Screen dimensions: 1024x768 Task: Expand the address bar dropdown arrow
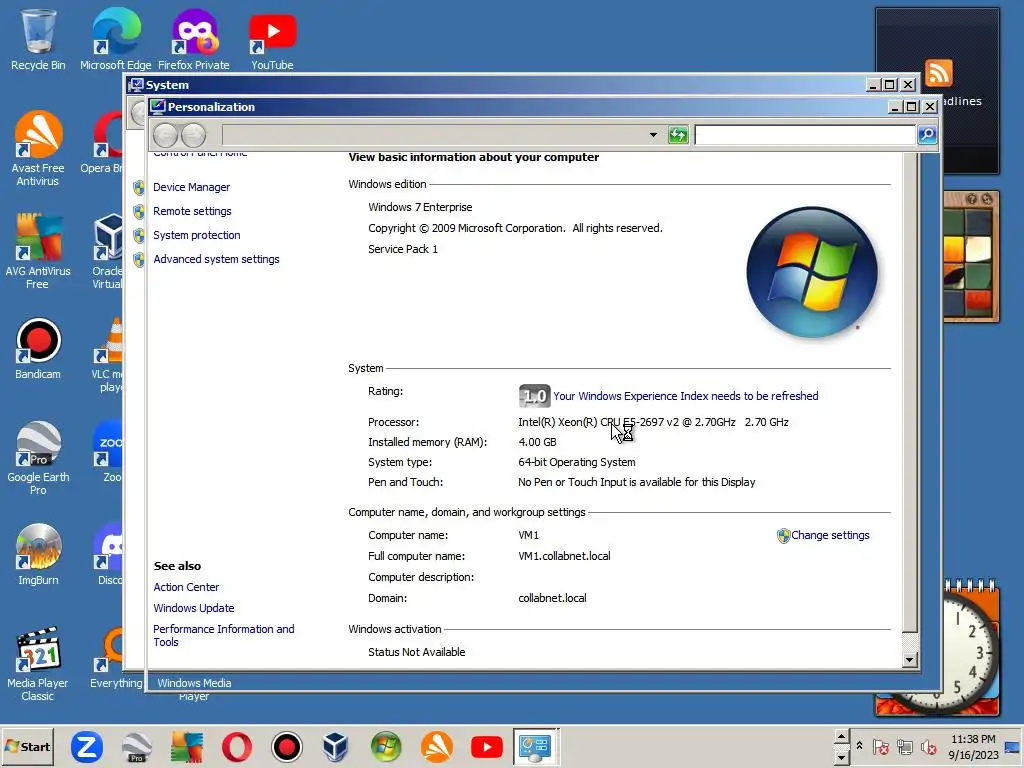(x=653, y=135)
